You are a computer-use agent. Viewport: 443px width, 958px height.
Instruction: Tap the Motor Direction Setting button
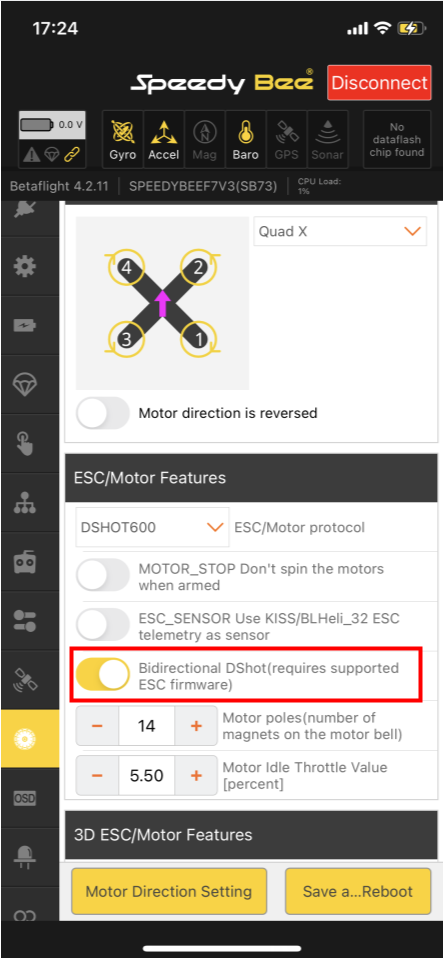pyautogui.click(x=169, y=891)
